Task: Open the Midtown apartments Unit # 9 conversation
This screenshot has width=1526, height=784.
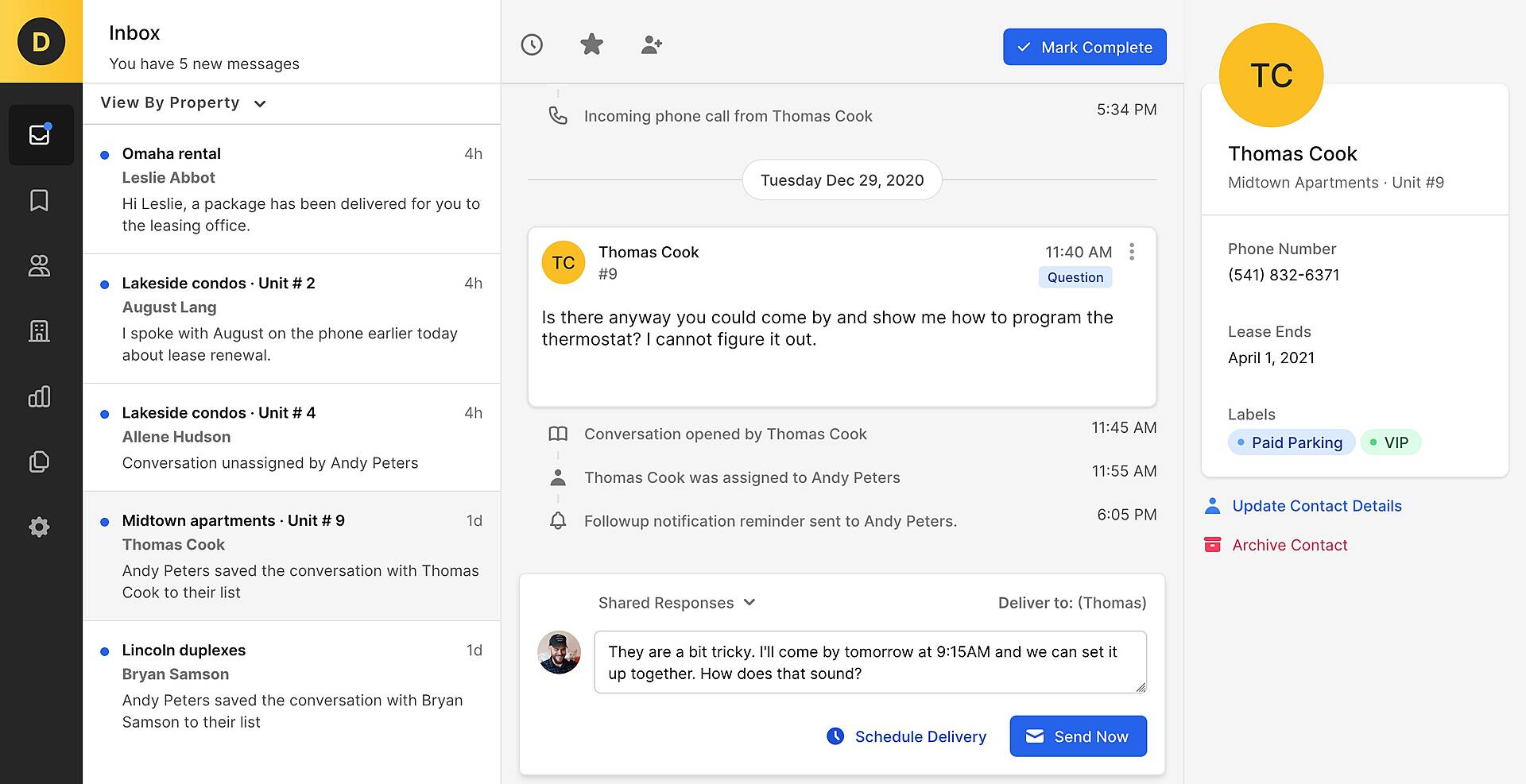Action: coord(292,556)
